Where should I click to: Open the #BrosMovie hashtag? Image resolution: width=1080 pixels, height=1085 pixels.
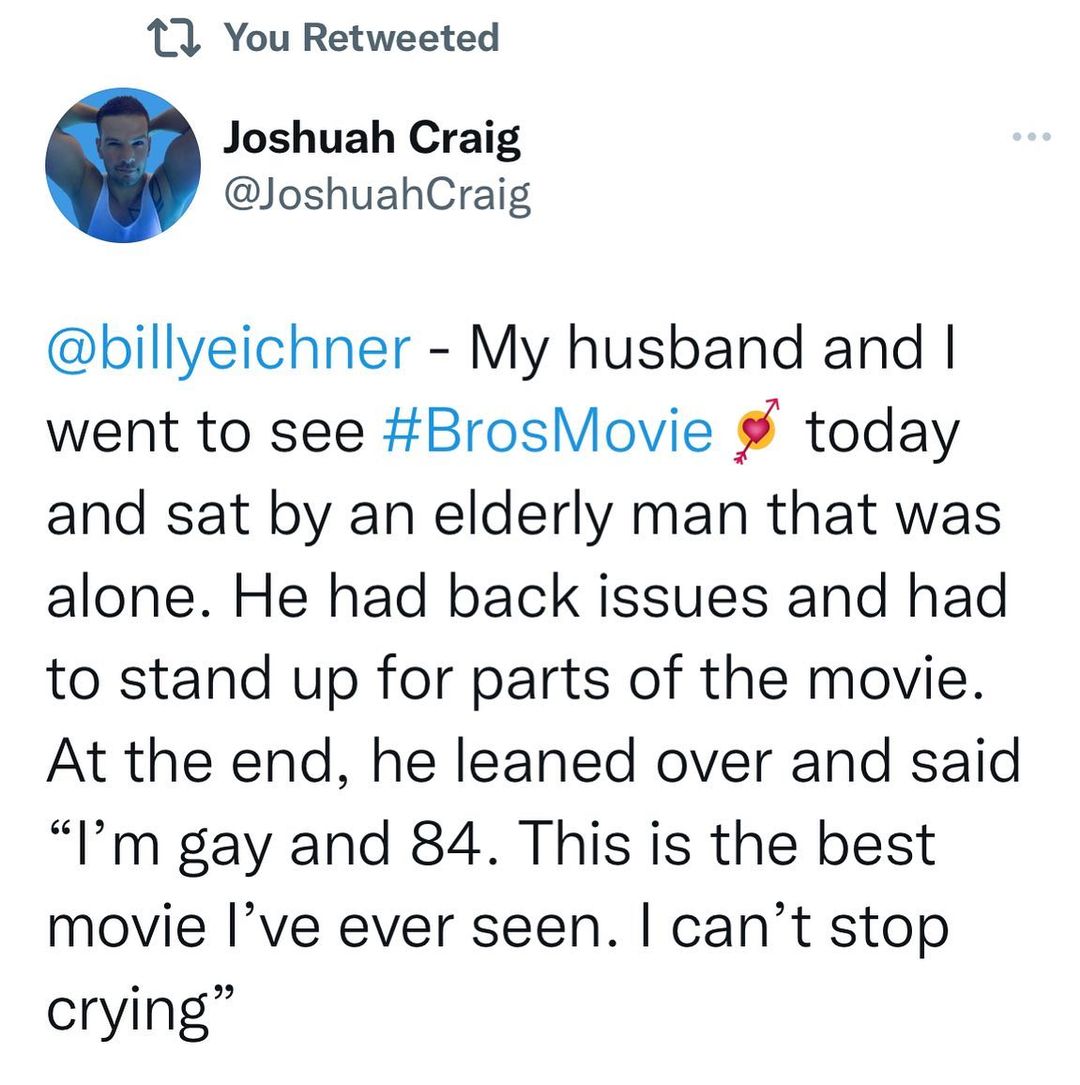point(548,432)
